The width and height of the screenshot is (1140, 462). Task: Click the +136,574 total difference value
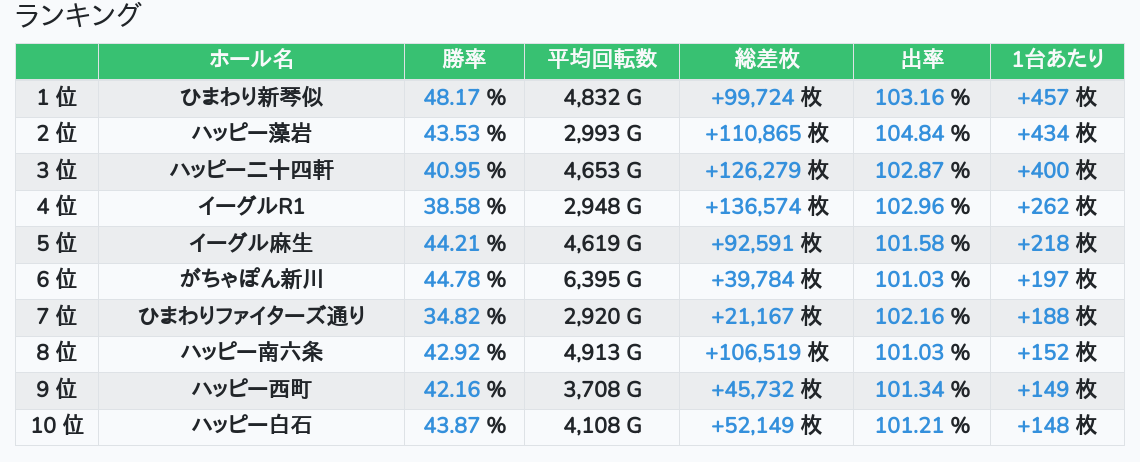pyautogui.click(x=752, y=207)
